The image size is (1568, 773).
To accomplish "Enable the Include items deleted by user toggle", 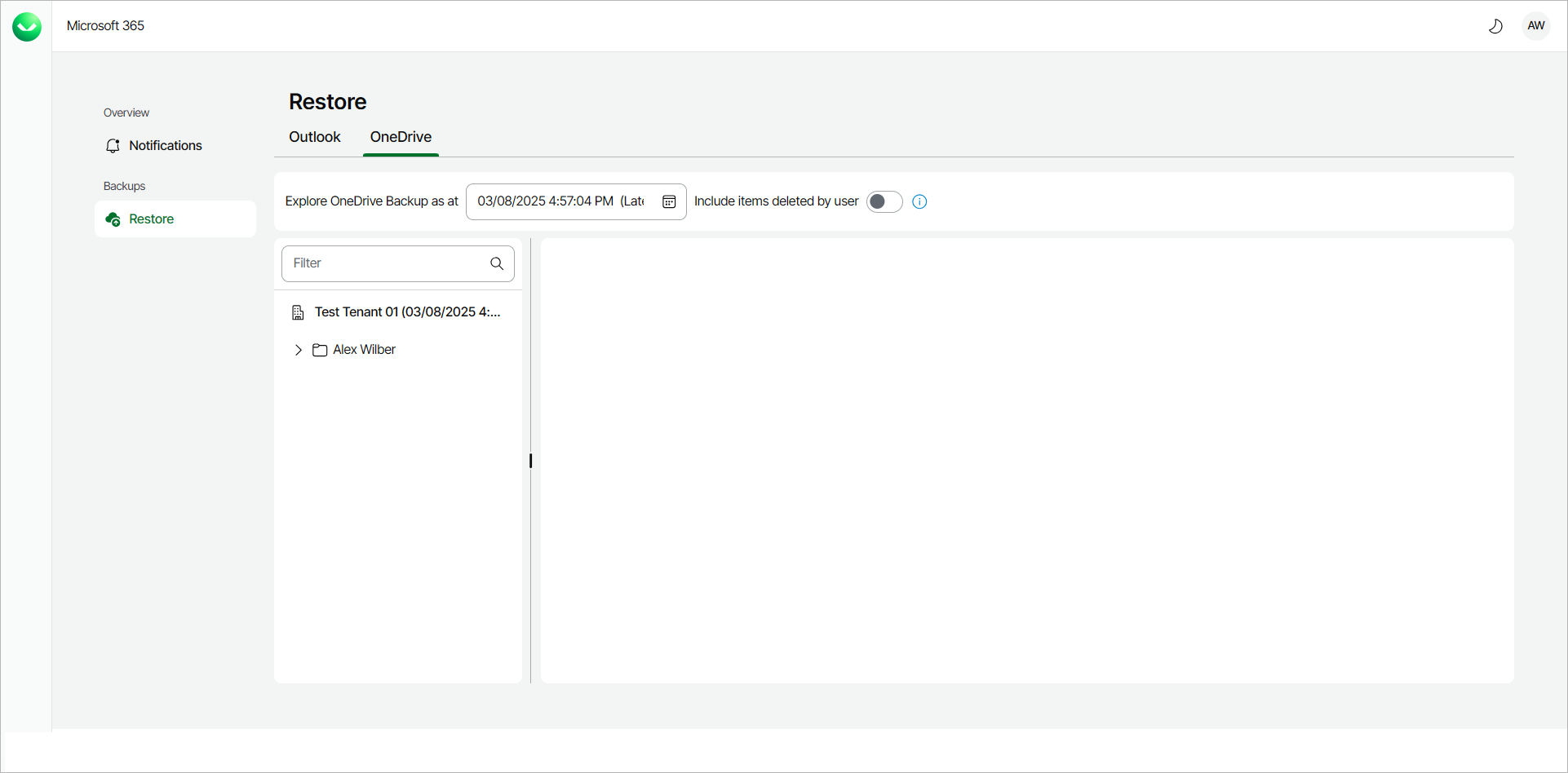I will [x=884, y=201].
